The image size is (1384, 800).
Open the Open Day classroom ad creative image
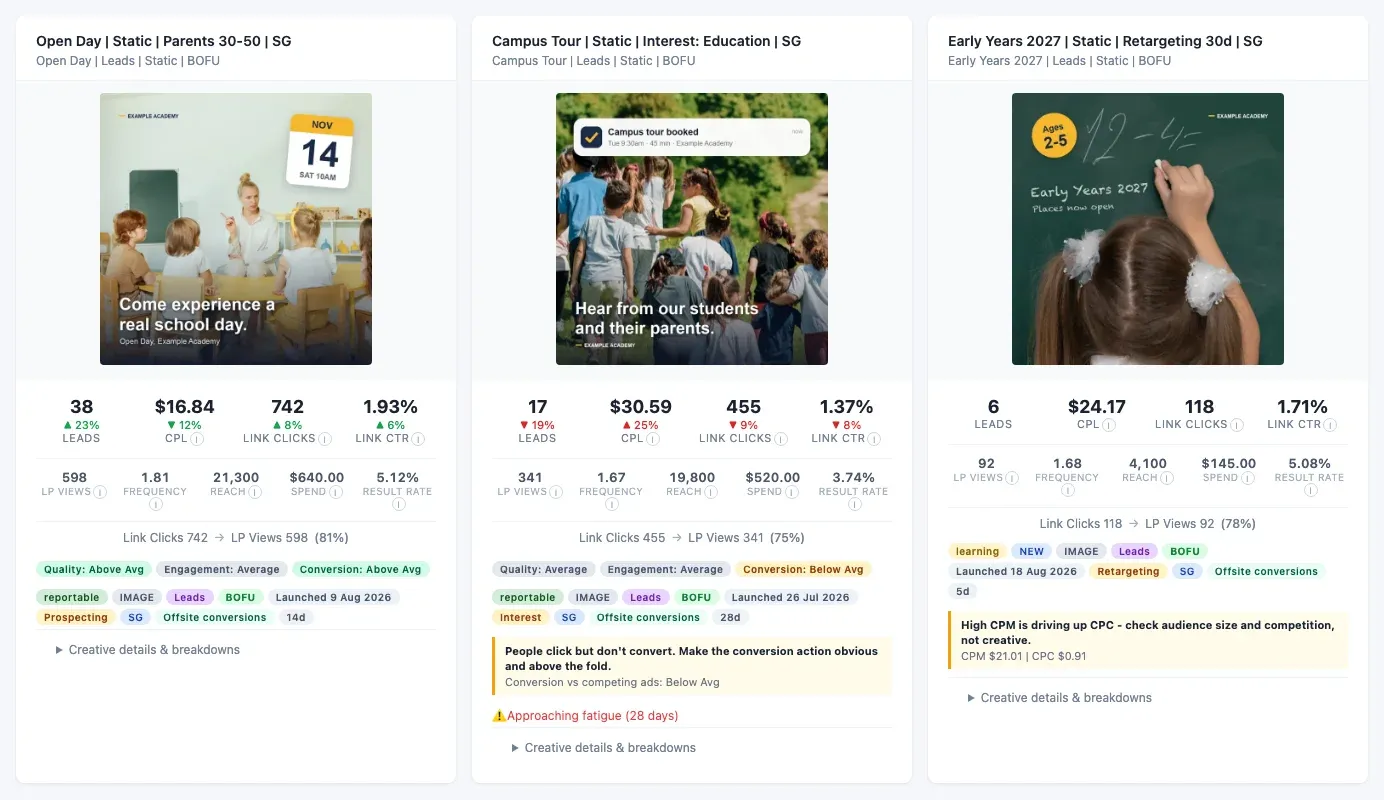pos(236,229)
